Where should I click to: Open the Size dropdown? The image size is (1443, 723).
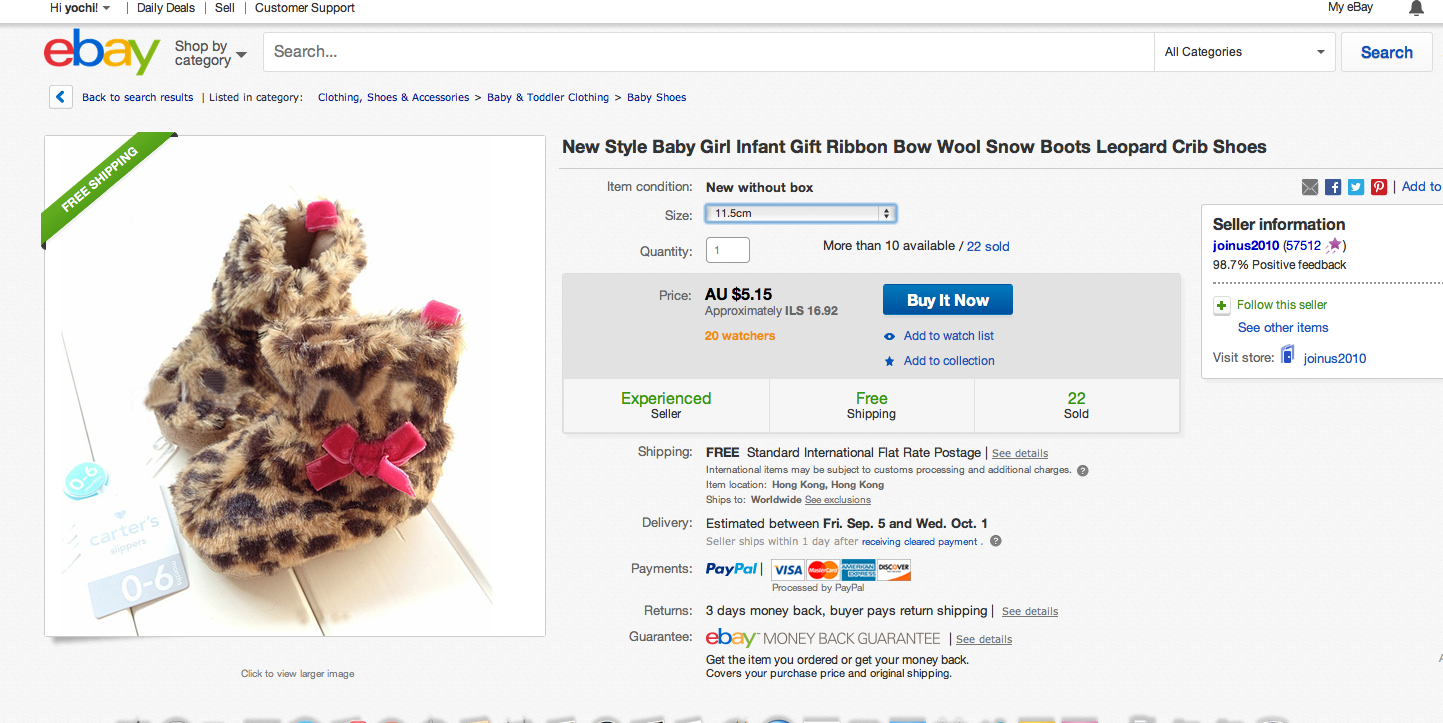click(x=800, y=213)
